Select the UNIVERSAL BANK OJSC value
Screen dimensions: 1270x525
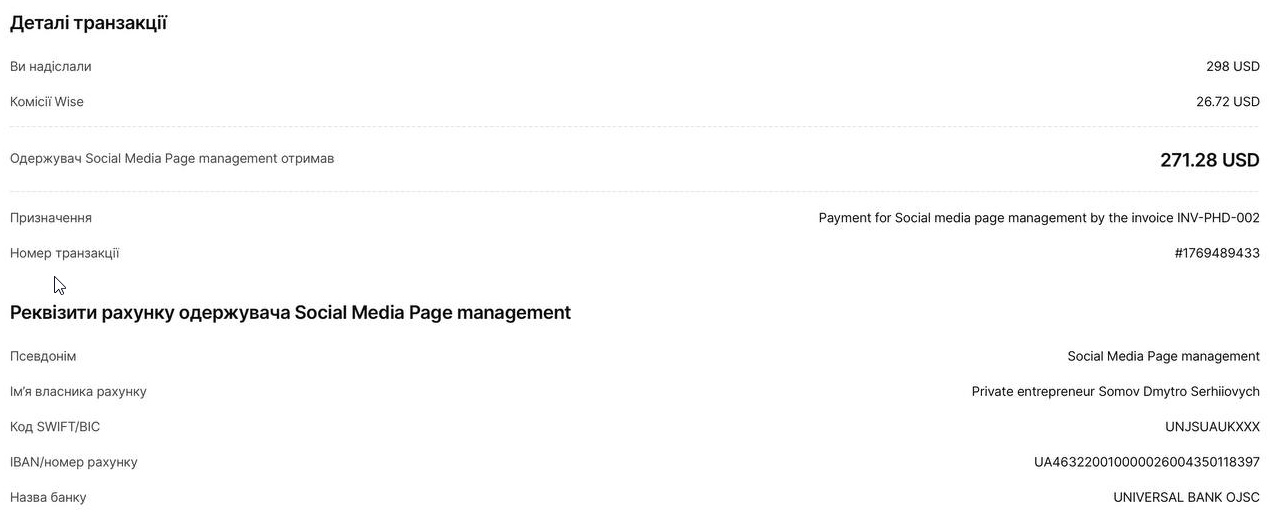pos(1186,497)
